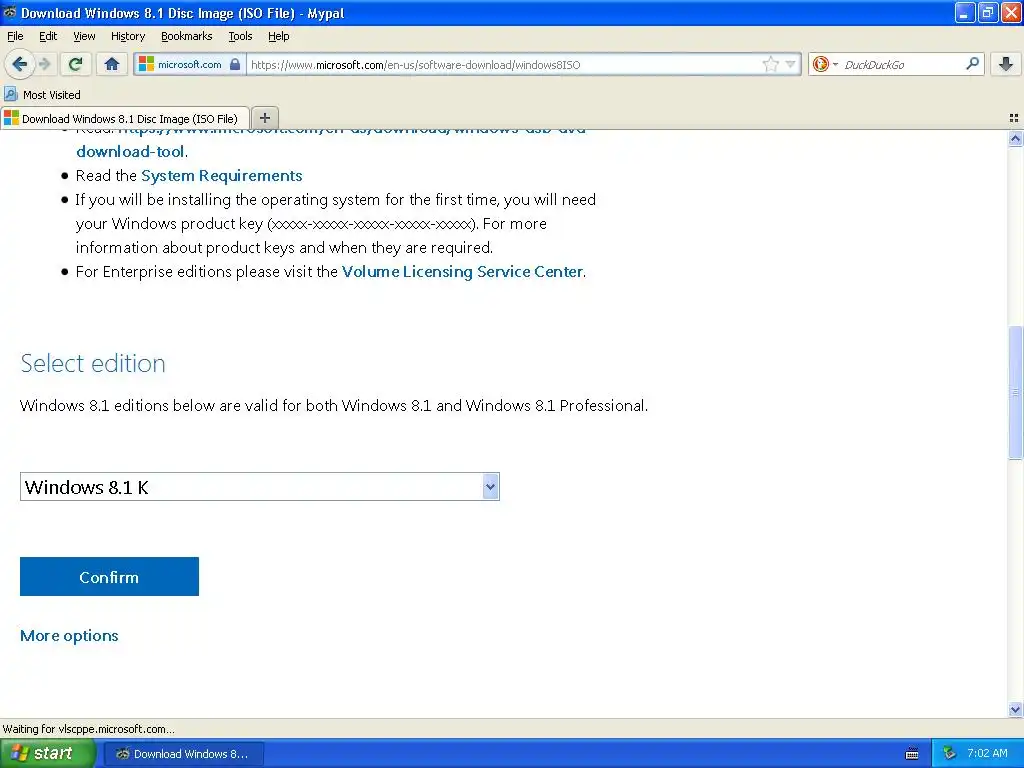The width and height of the screenshot is (1024, 768).
Task: Click the safely remove hardware tray icon
Action: tap(949, 754)
